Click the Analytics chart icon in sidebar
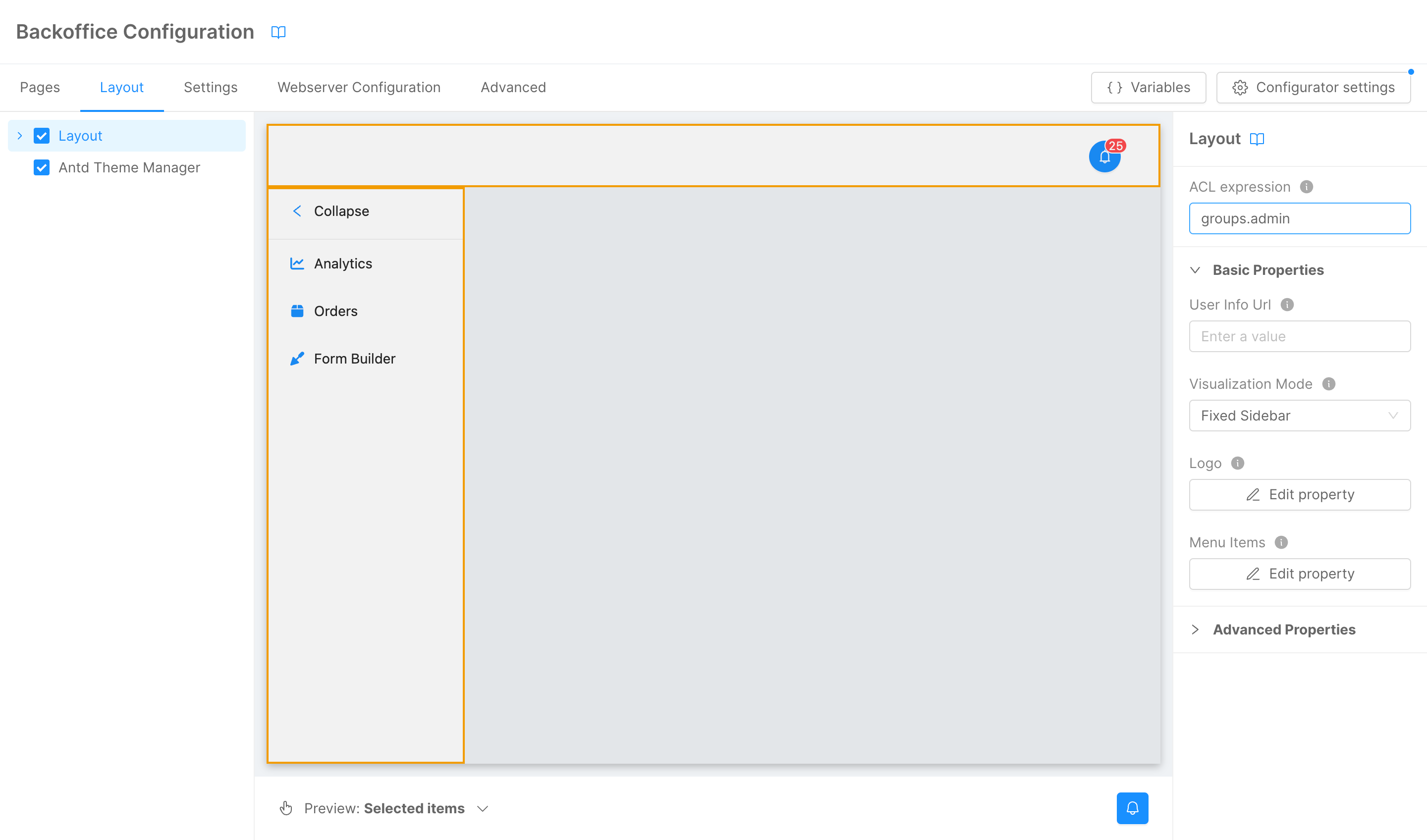Viewport: 1427px width, 840px height. pos(297,264)
